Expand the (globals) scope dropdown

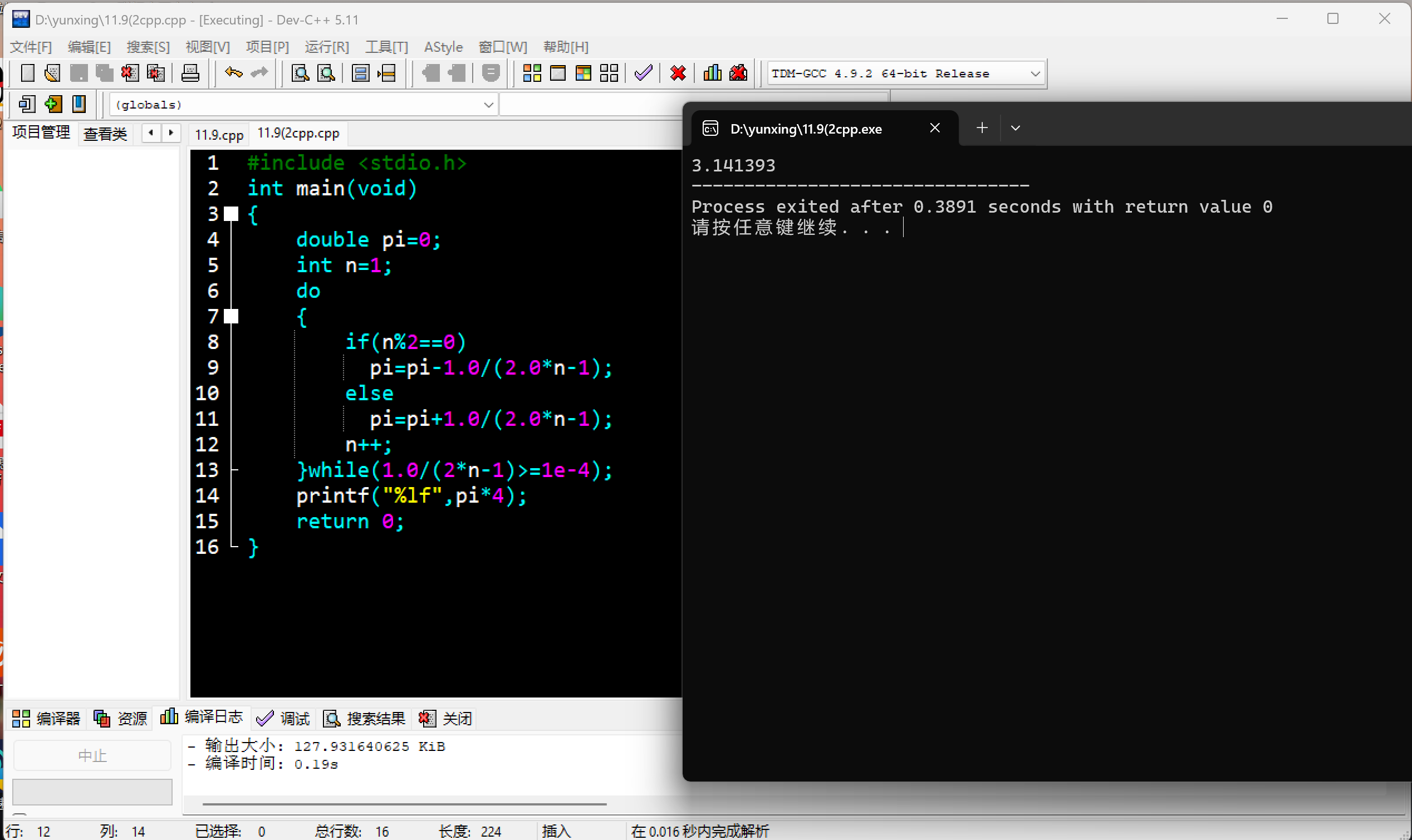coord(488,105)
